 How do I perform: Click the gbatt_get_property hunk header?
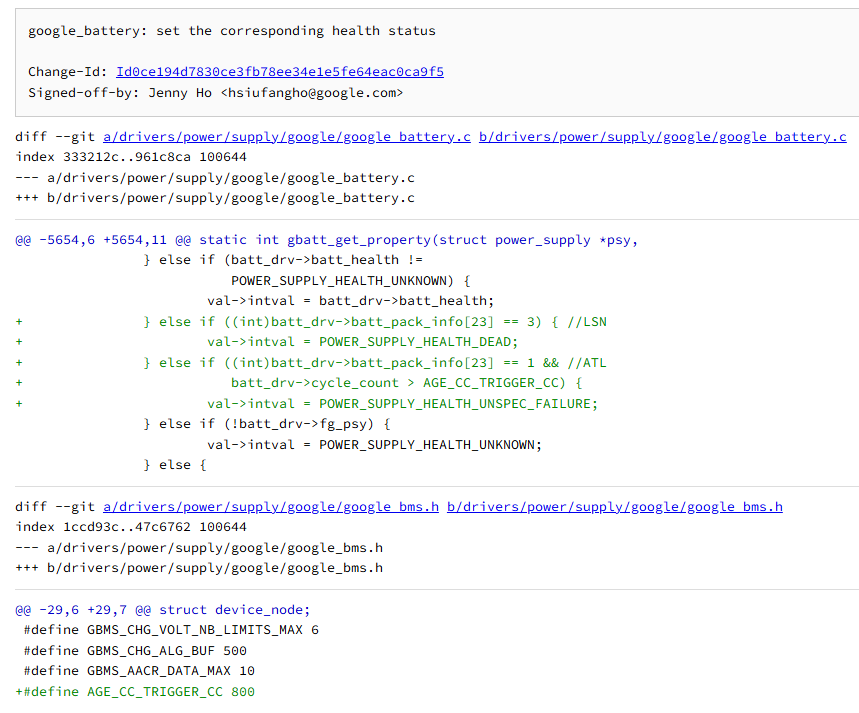coord(326,240)
